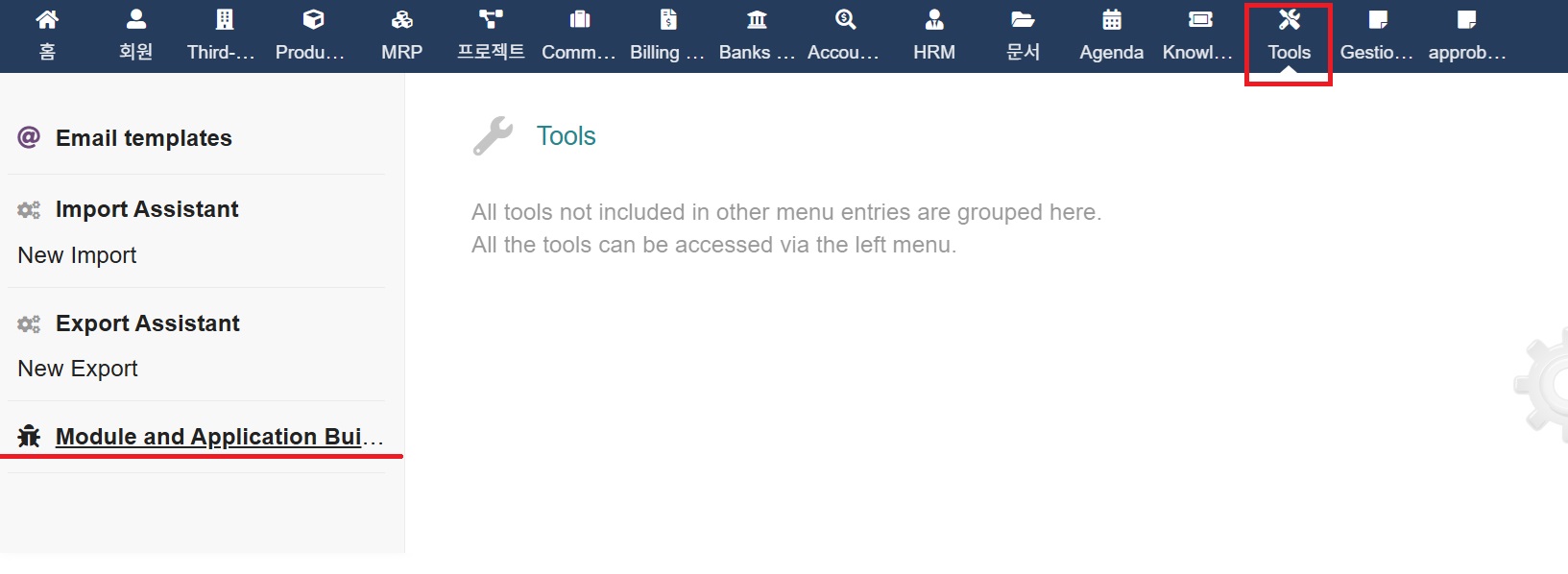Click the Banks institution icon
Screen dimensions: 1568x574
point(757,20)
